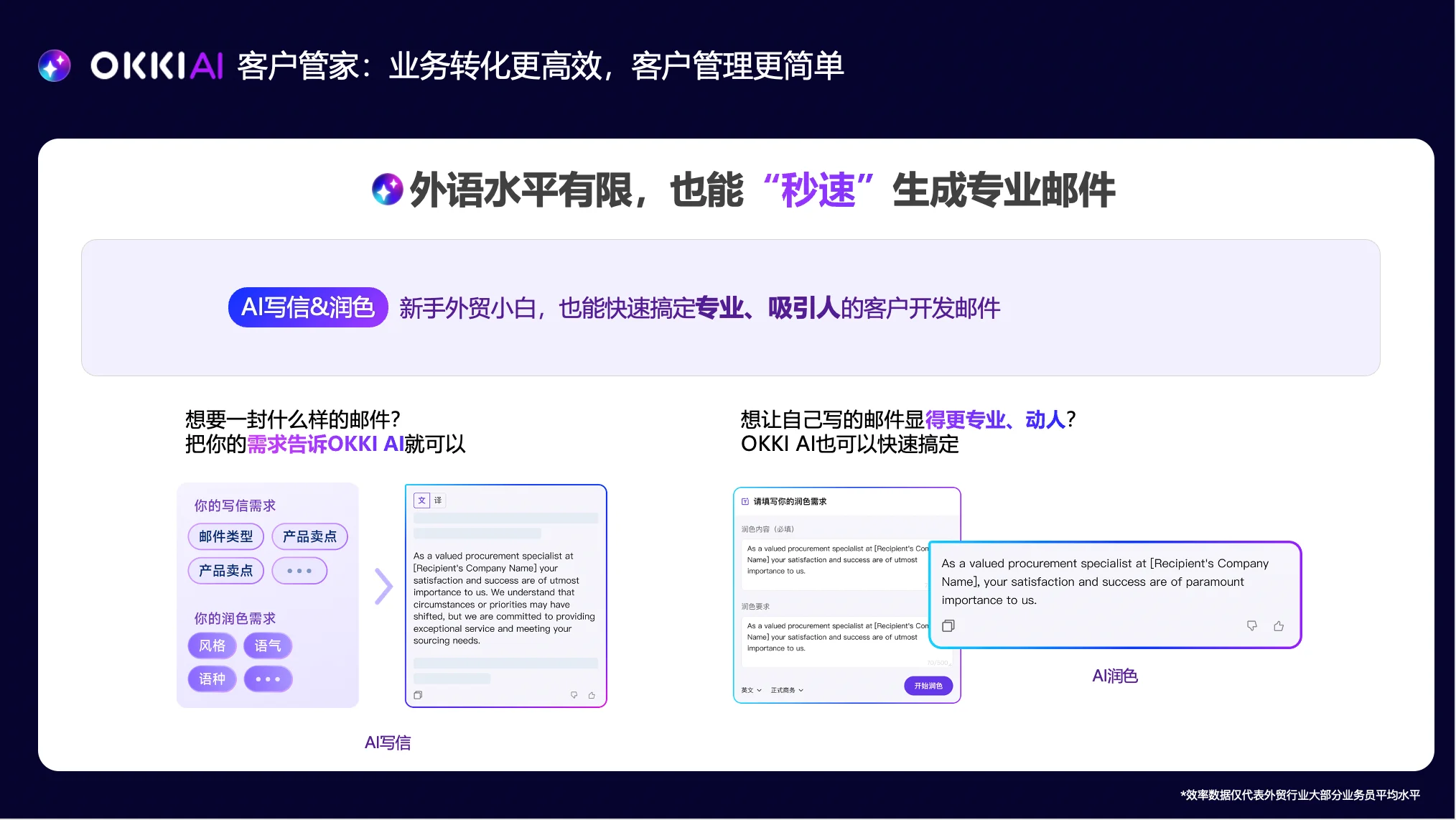1456x820 pixels.
Task: Click the thumbs-up icon on the AI润色 result
Action: pos(1279,625)
